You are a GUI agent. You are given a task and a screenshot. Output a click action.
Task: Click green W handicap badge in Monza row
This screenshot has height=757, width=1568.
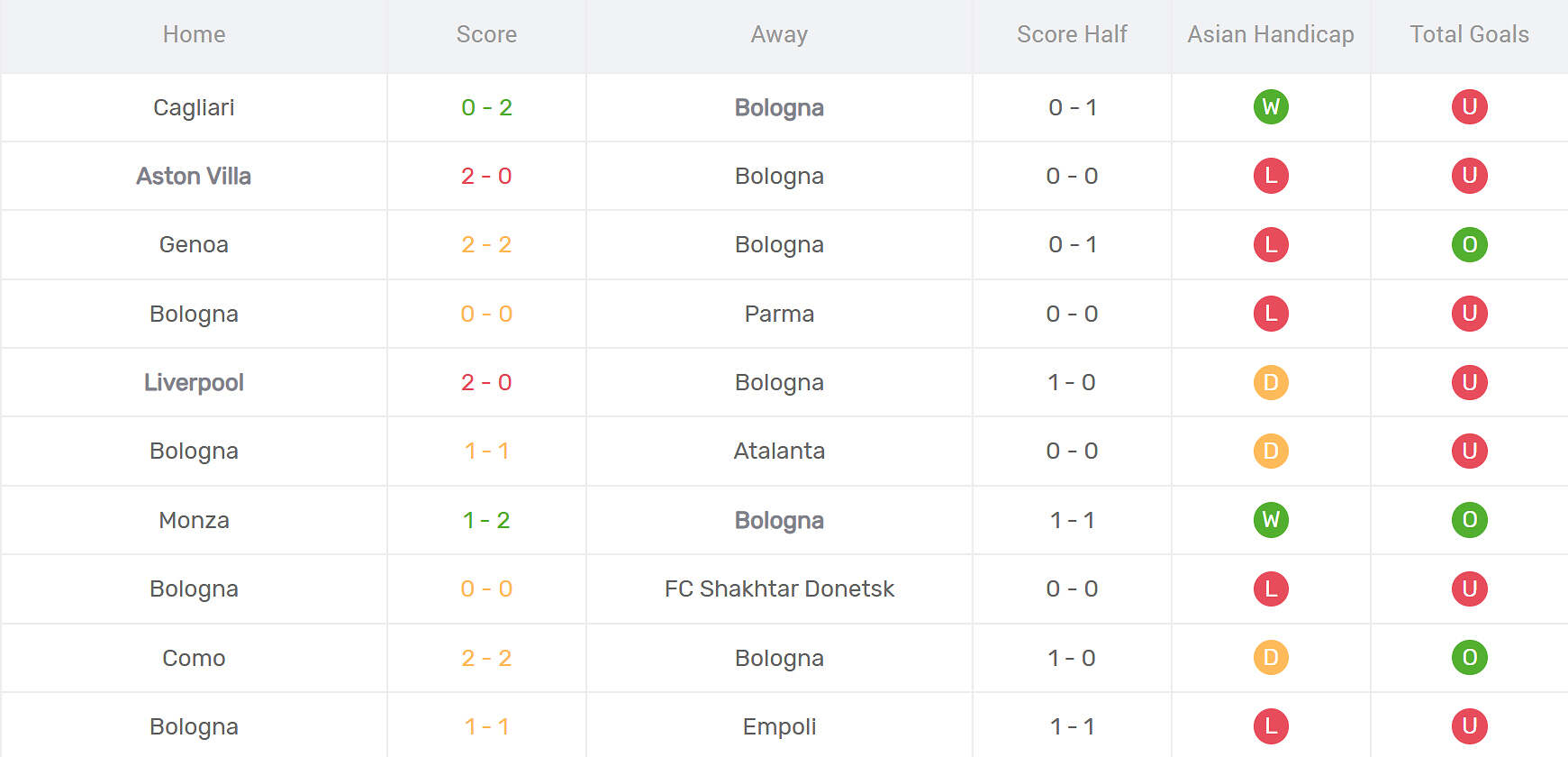point(1271,520)
